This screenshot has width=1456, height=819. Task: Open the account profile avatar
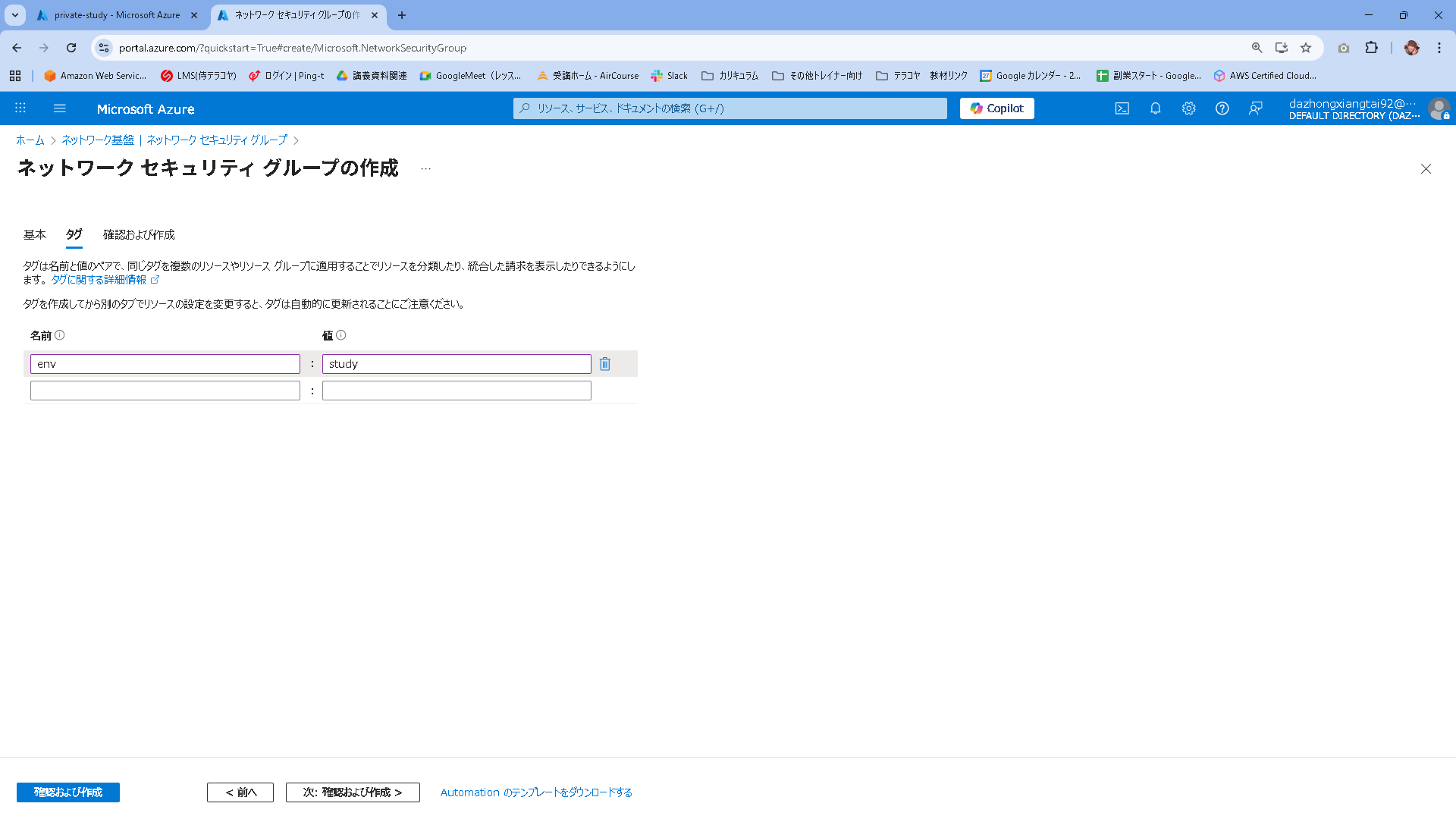[x=1438, y=108]
